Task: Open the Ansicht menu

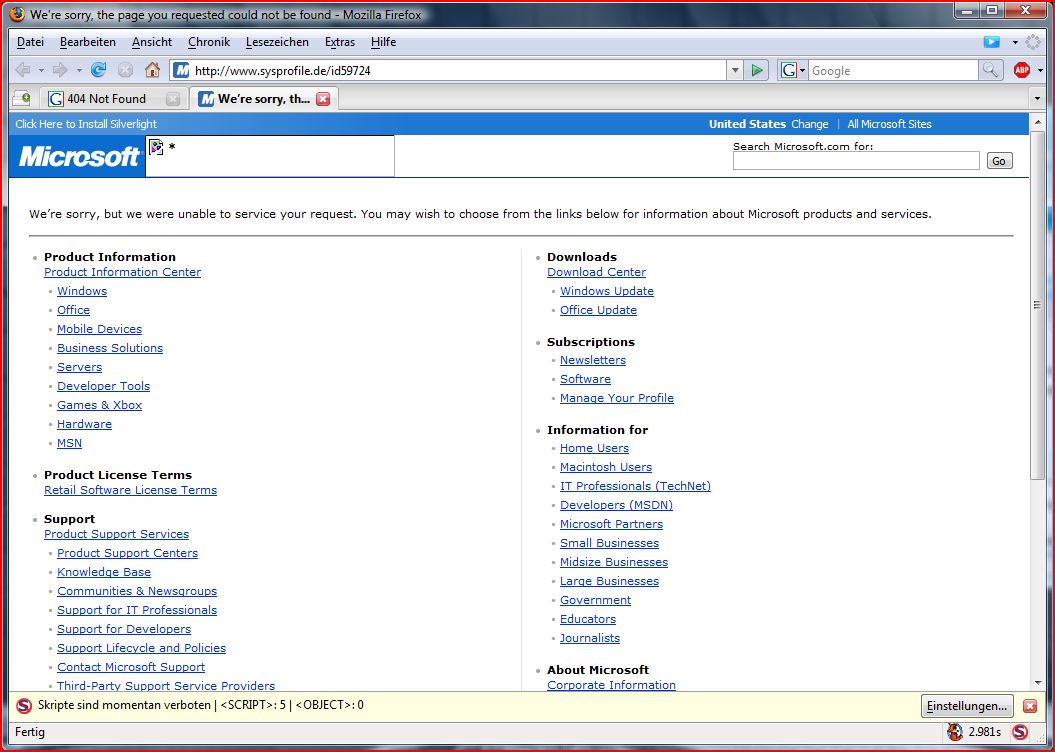Action: (x=151, y=42)
